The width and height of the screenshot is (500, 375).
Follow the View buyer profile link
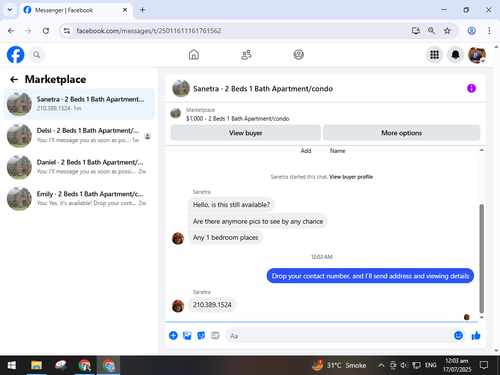[351, 177]
